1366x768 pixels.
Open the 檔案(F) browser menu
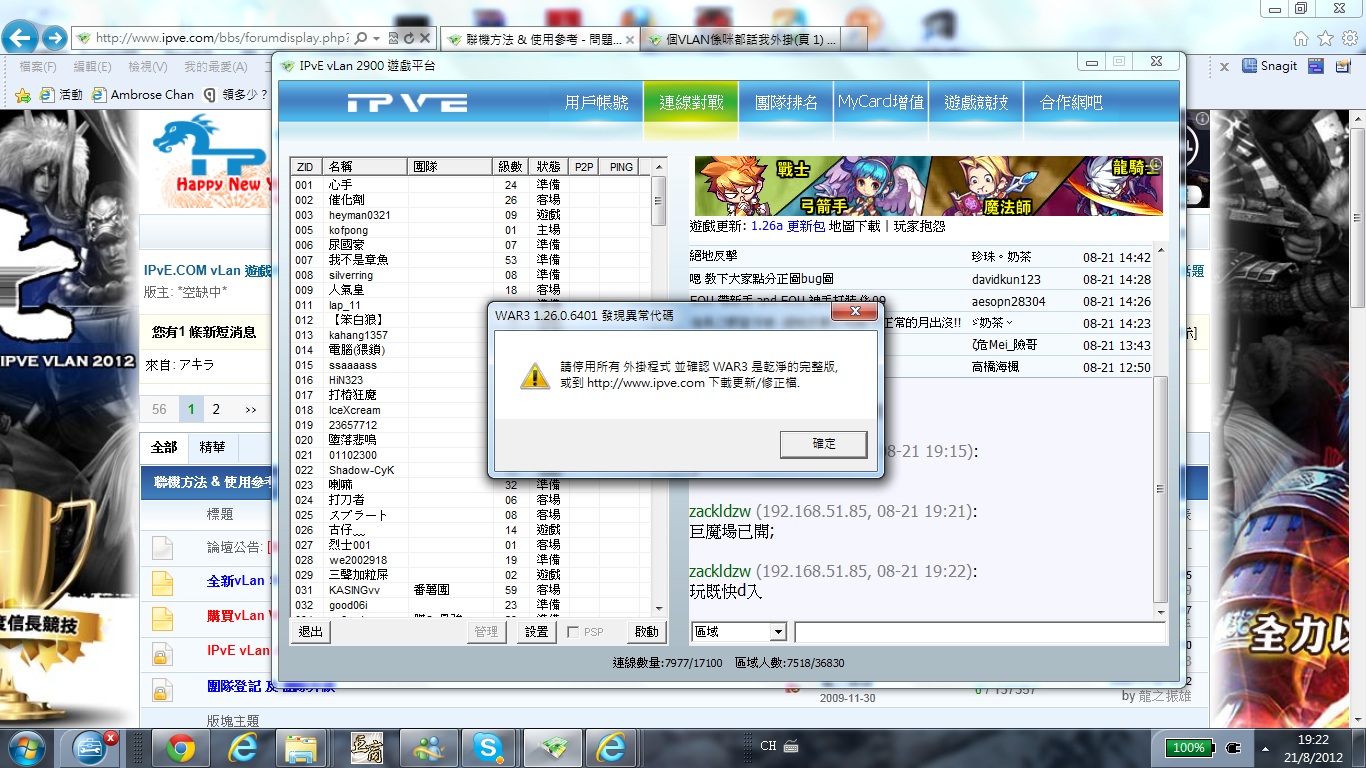point(38,67)
